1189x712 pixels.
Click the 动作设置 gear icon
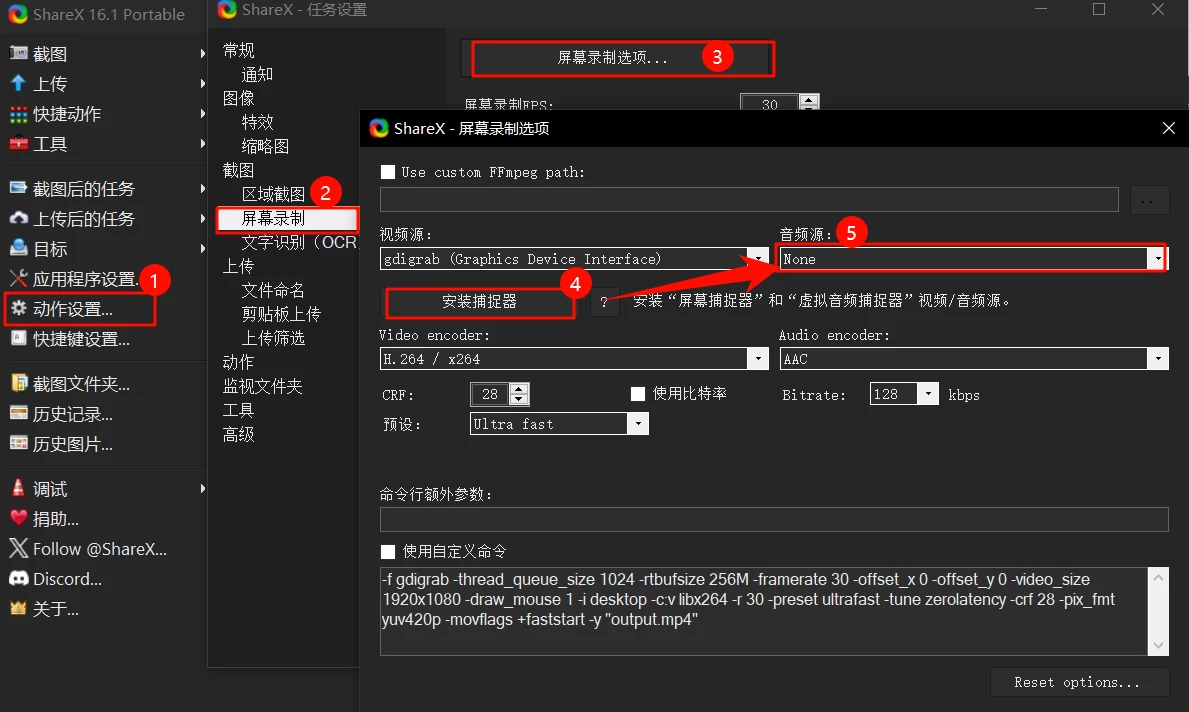18,308
